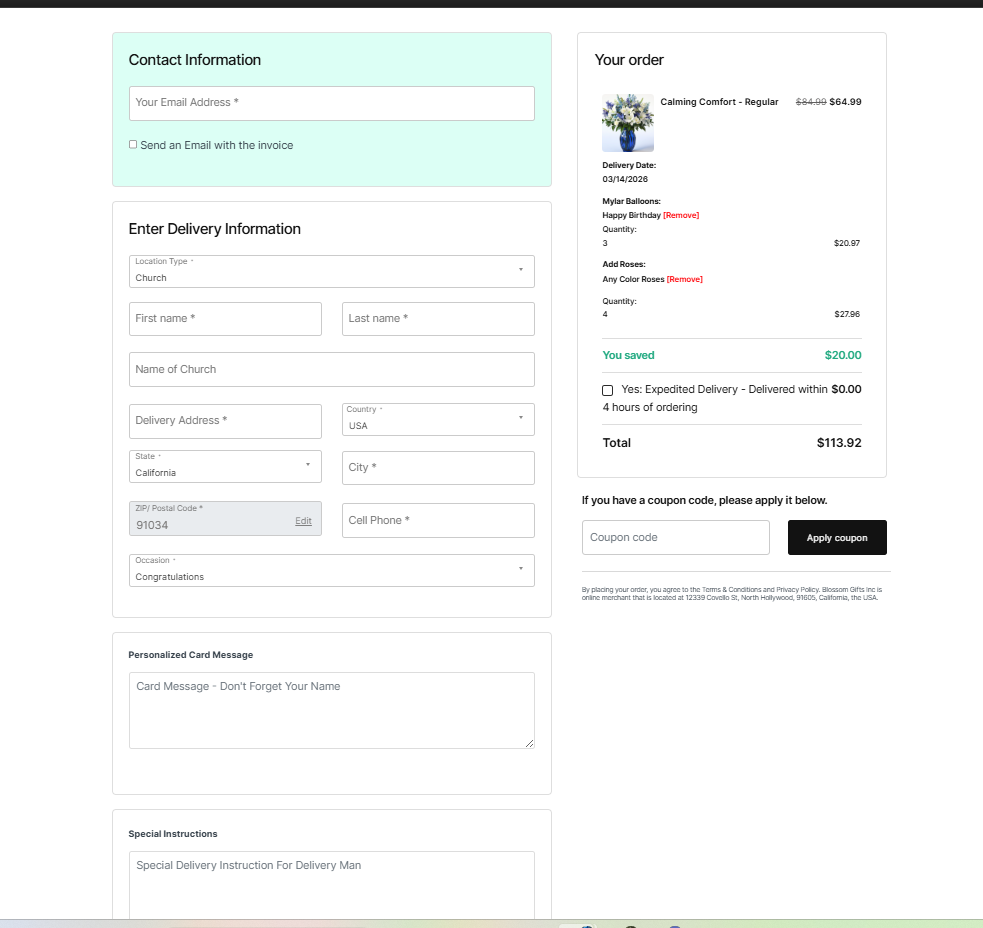Image resolution: width=983 pixels, height=928 pixels.
Task: Remove the Happy Birthday Mylar balloons
Action: [x=681, y=216]
